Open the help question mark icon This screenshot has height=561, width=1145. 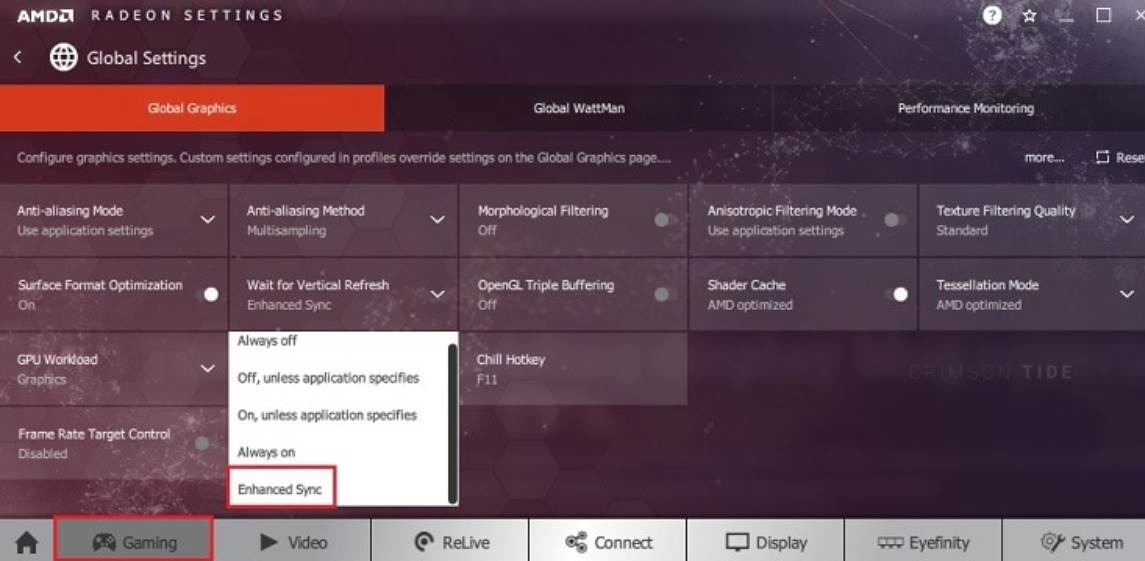992,15
